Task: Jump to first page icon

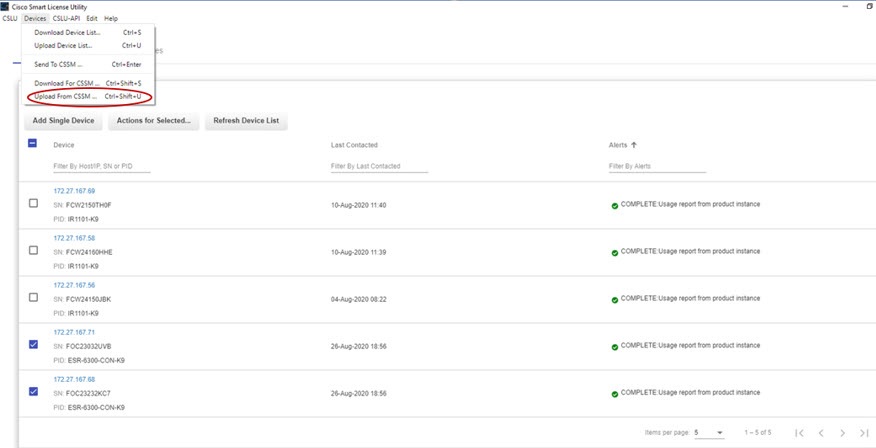Action: pyautogui.click(x=799, y=432)
